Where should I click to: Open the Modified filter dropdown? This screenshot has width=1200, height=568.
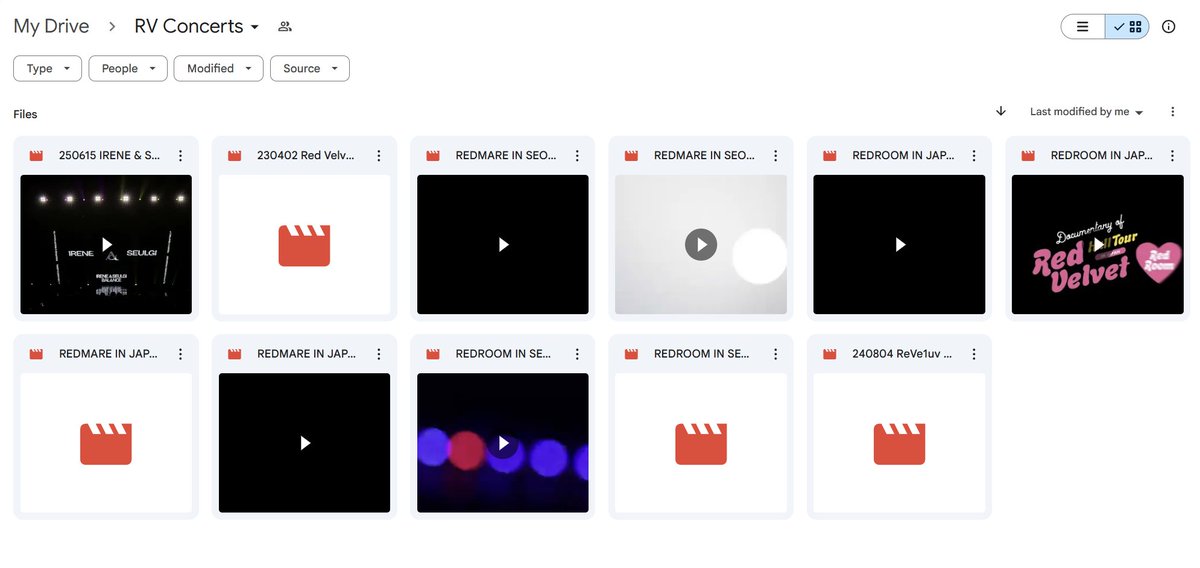click(219, 68)
